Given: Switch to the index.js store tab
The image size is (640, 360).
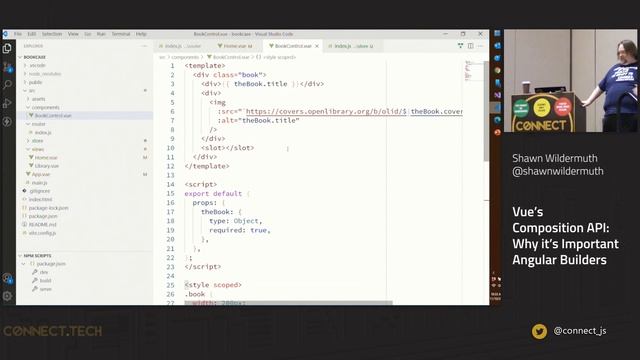Looking at the screenshot, I should 353,46.
